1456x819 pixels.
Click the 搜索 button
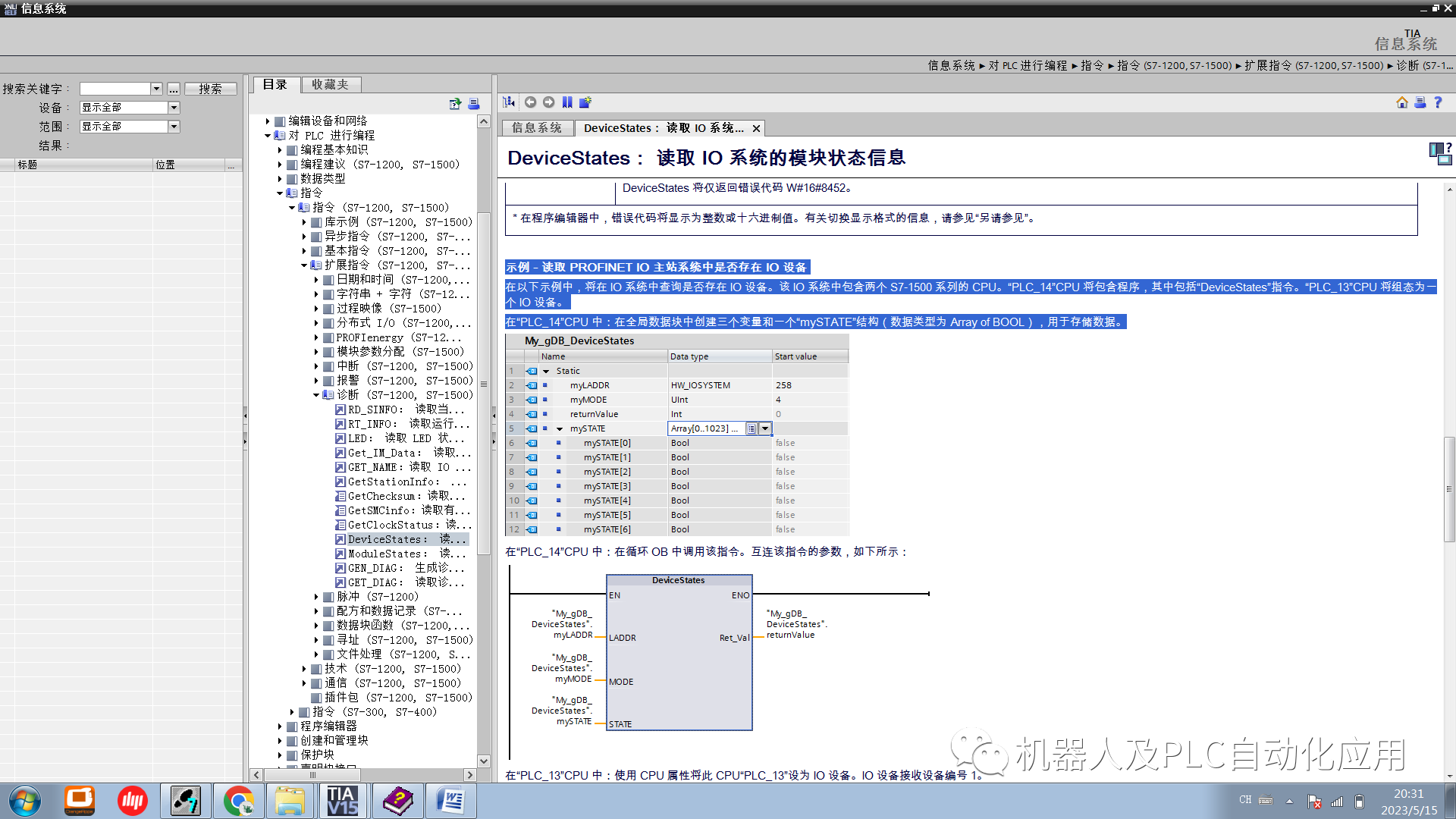point(210,88)
